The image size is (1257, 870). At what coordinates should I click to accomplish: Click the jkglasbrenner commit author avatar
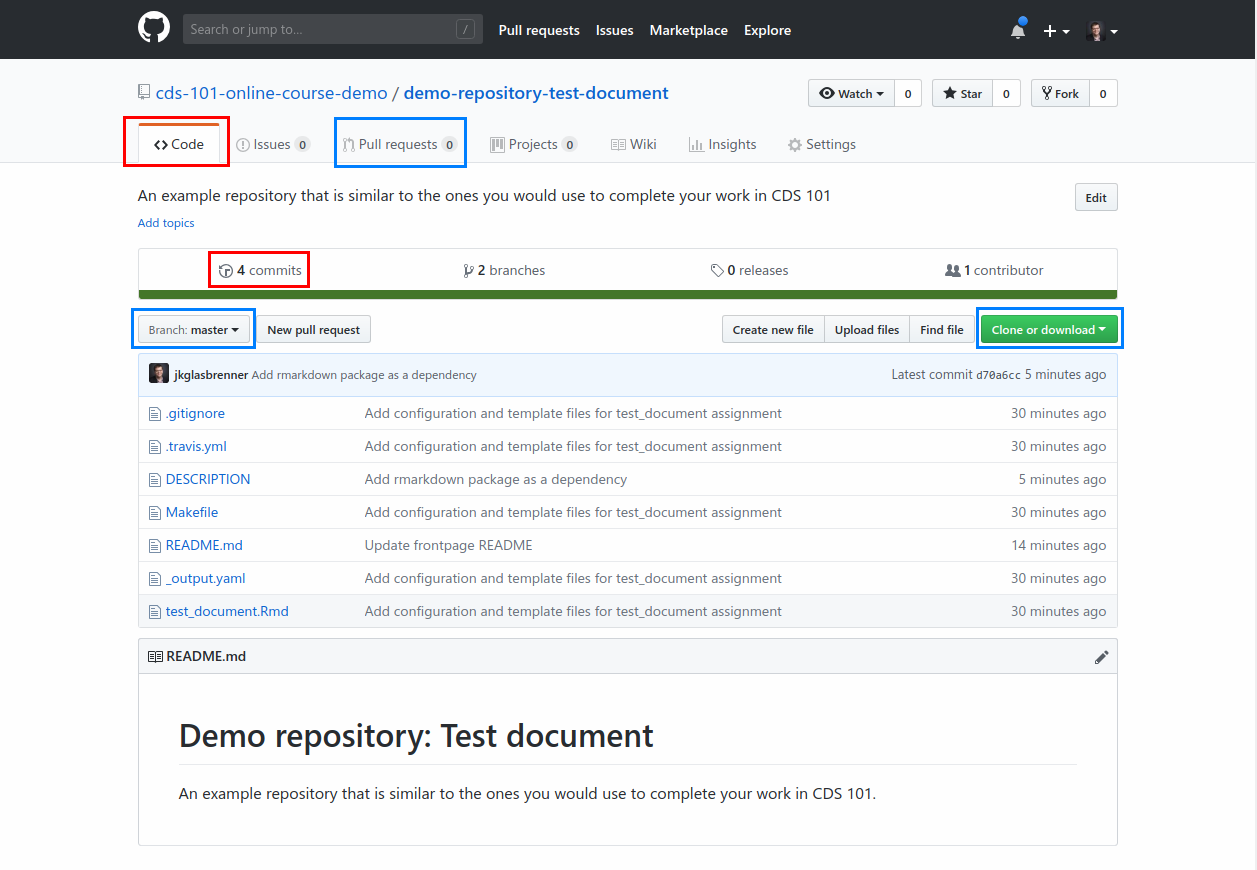point(159,374)
